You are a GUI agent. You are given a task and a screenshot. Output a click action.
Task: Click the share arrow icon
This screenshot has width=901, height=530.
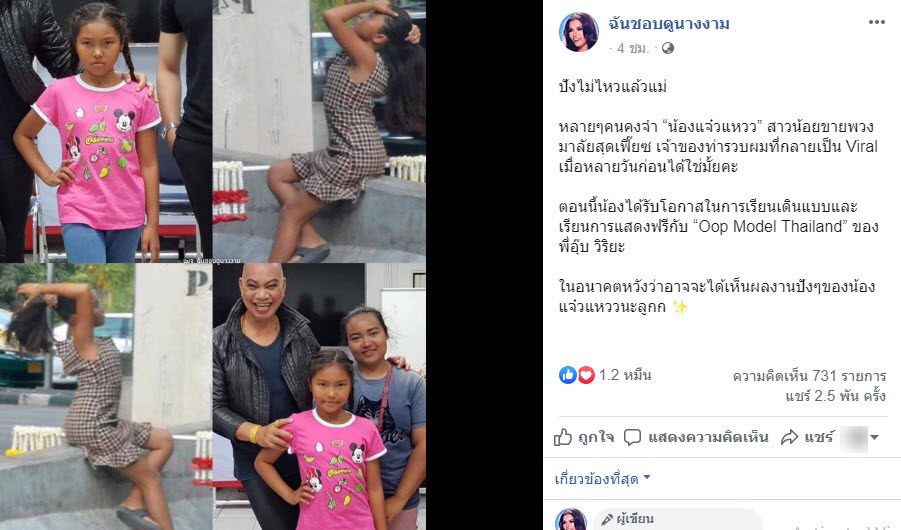[790, 437]
